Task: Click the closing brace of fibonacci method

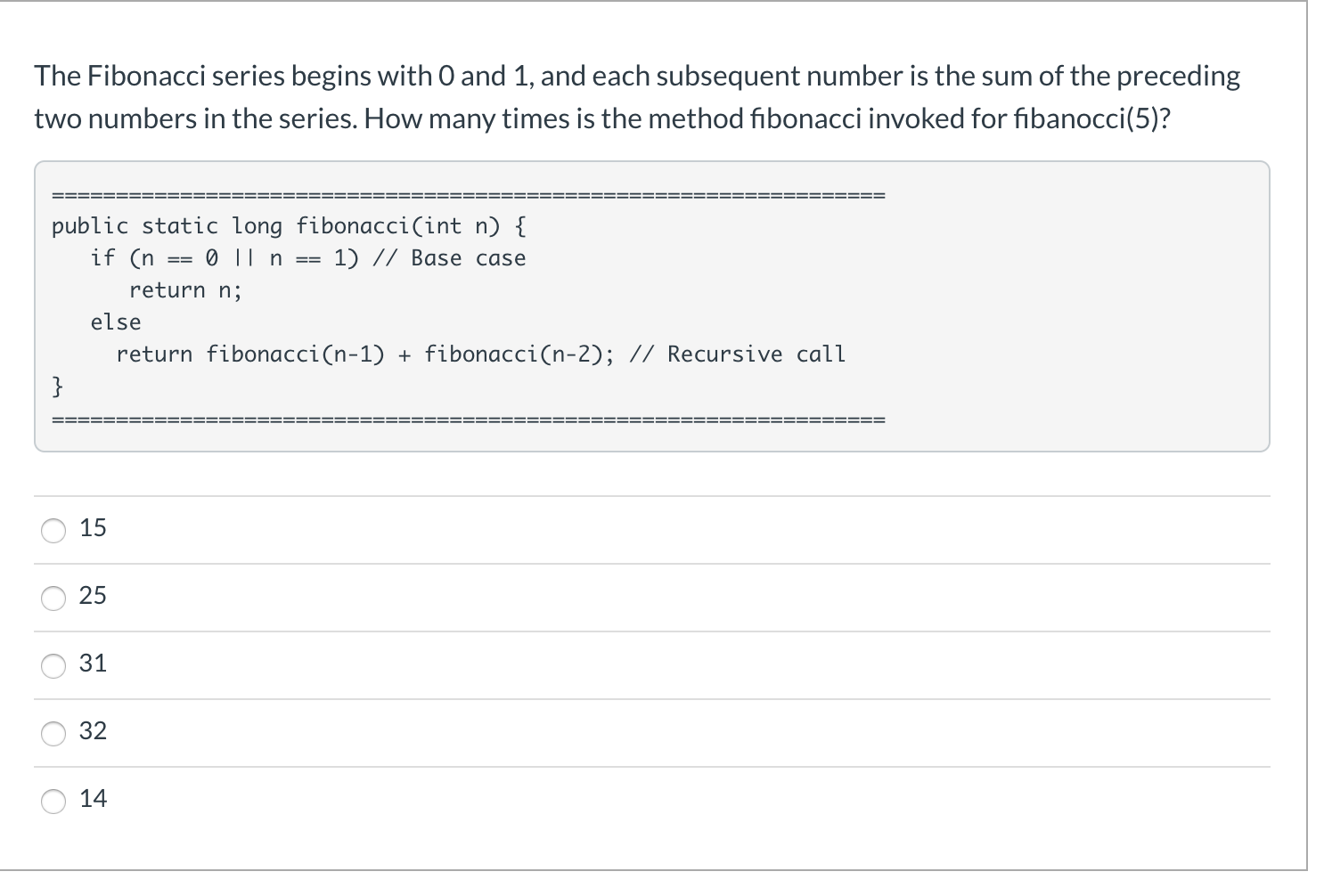Action: point(57,386)
